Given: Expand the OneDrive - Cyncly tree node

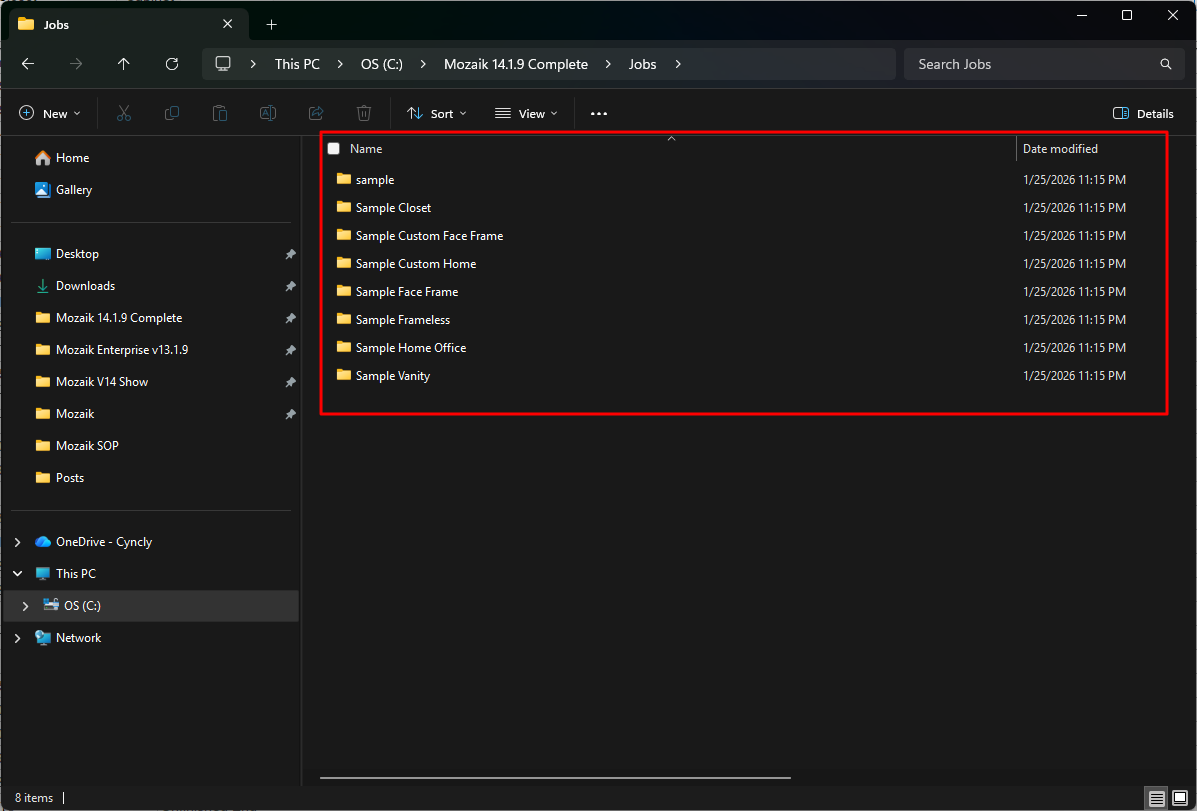Looking at the screenshot, I should 17,542.
